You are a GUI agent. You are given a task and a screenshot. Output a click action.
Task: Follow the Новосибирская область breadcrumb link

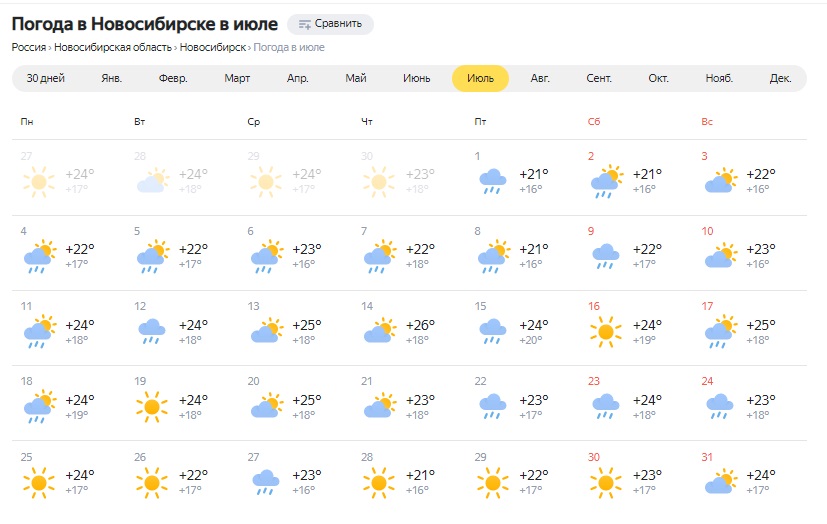click(113, 47)
